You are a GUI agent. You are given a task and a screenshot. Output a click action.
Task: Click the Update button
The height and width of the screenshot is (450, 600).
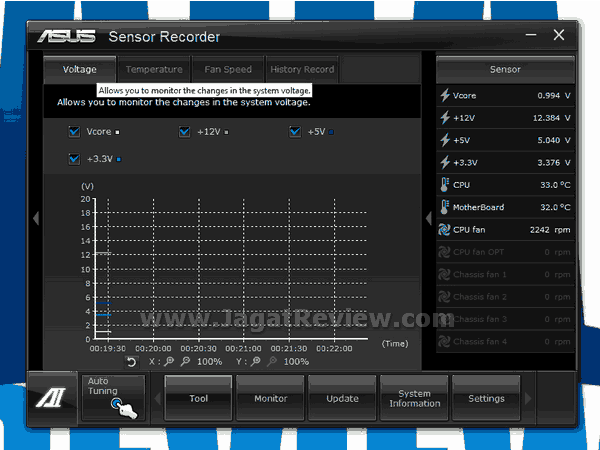click(342, 398)
